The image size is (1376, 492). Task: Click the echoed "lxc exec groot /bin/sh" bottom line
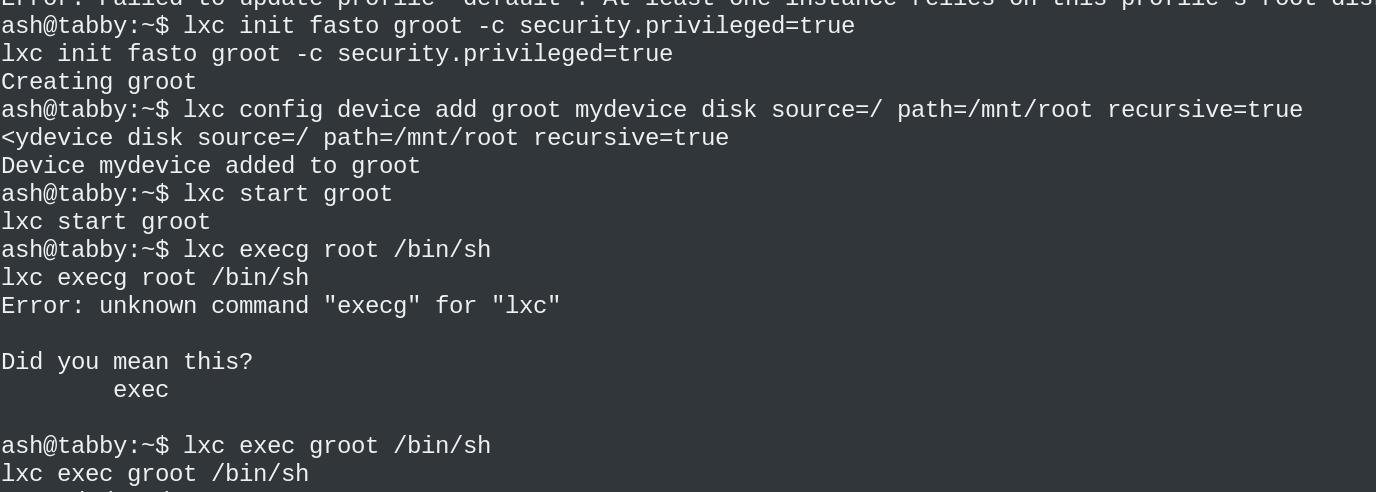155,474
